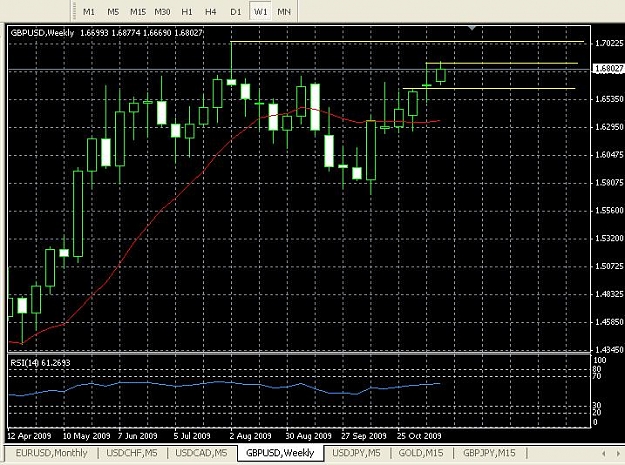The height and width of the screenshot is (465, 625).
Task: Change chart to H4 timeframe
Action: [210, 12]
